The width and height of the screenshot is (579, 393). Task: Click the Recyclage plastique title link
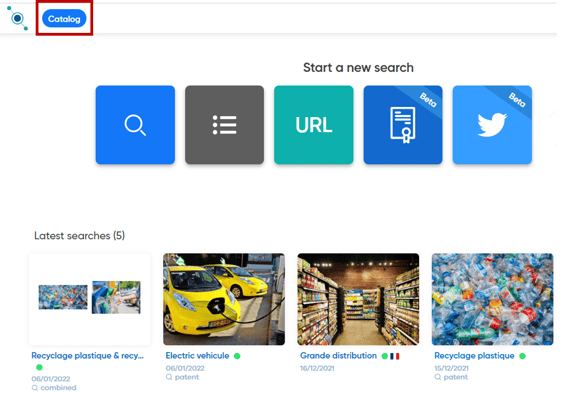pyautogui.click(x=474, y=356)
